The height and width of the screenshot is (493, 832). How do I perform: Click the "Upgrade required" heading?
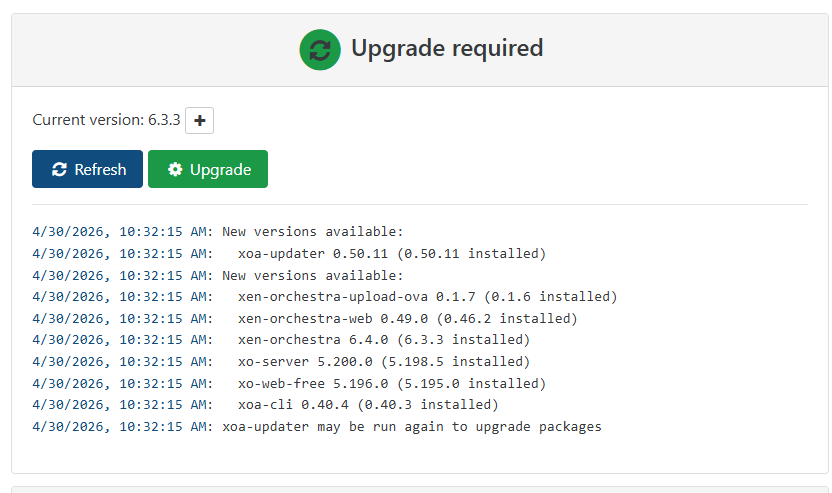click(x=447, y=48)
